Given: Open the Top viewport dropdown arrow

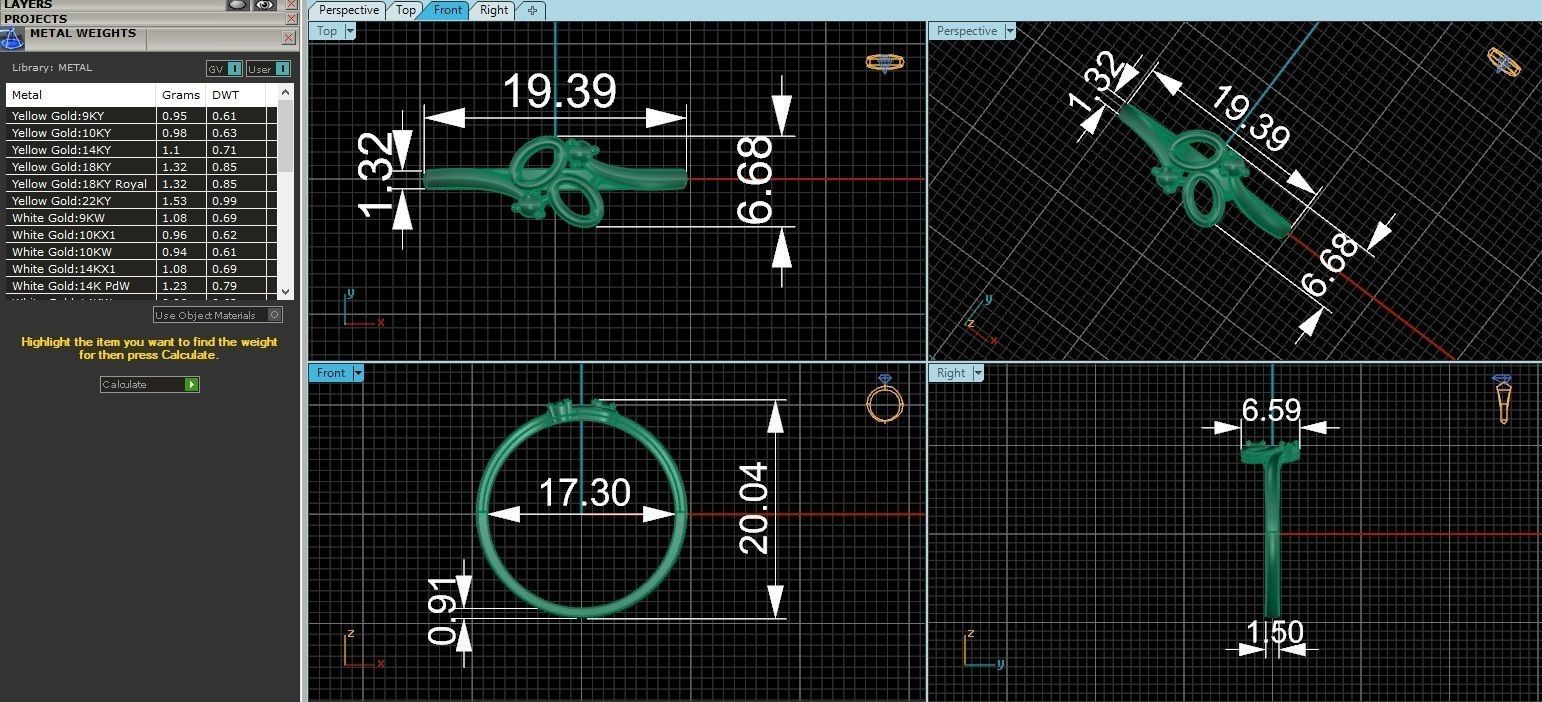Looking at the screenshot, I should pyautogui.click(x=350, y=31).
